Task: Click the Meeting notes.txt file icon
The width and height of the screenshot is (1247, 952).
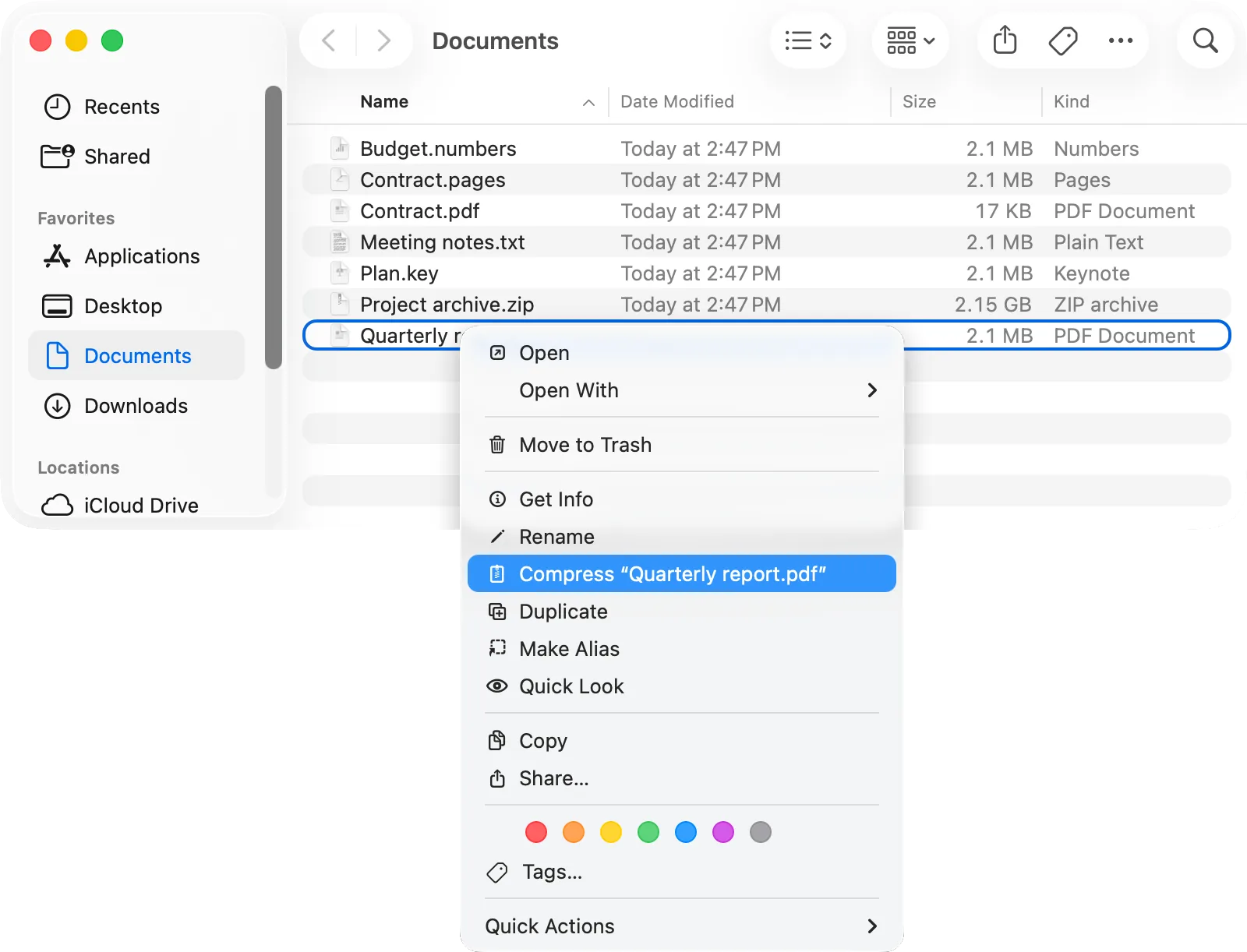Action: pos(340,242)
